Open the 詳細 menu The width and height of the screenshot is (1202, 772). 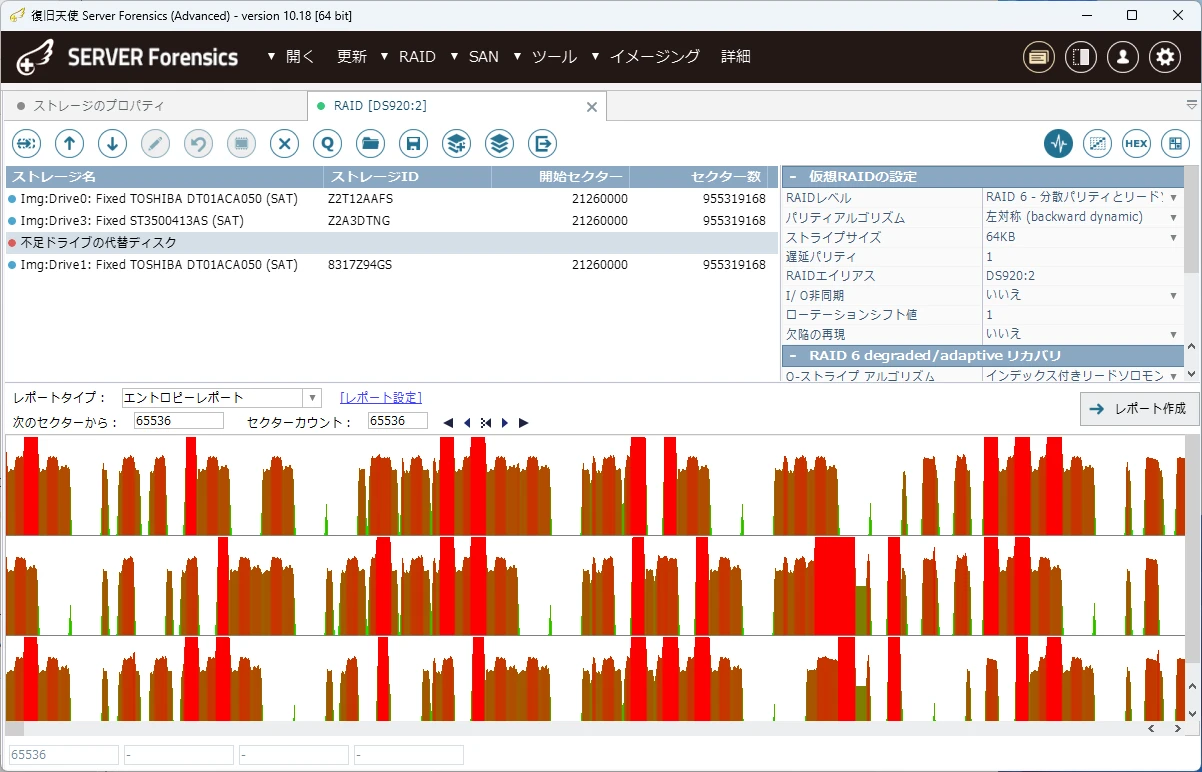pyautogui.click(x=736, y=57)
